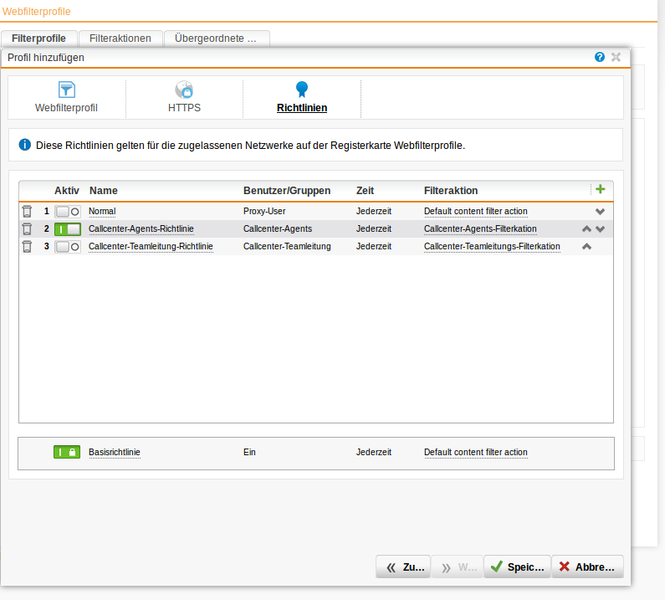665x600 pixels.
Task: Disable the Callcenter-Agents-Richtlinie toggle
Action: click(x=67, y=229)
